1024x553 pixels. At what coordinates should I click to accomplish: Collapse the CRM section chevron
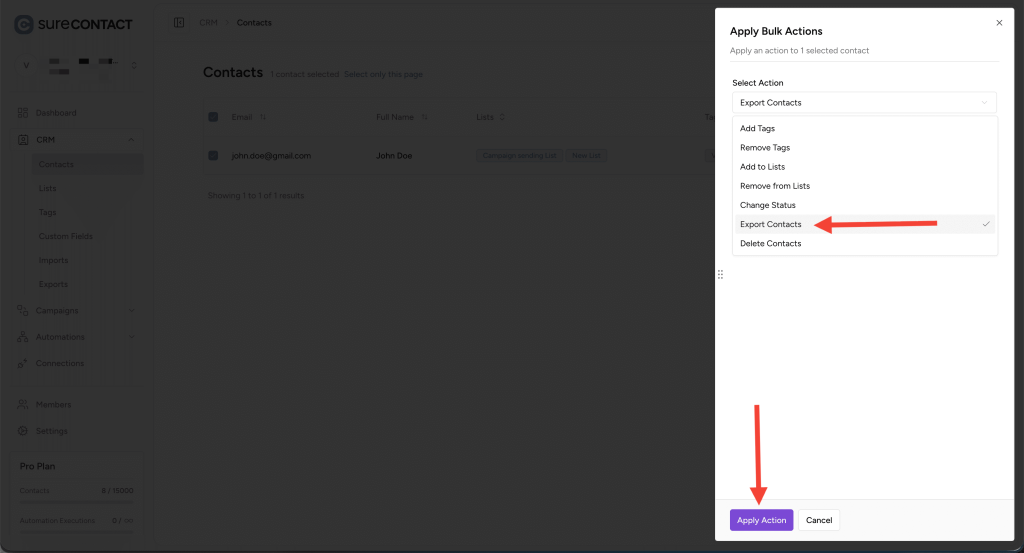(132, 140)
